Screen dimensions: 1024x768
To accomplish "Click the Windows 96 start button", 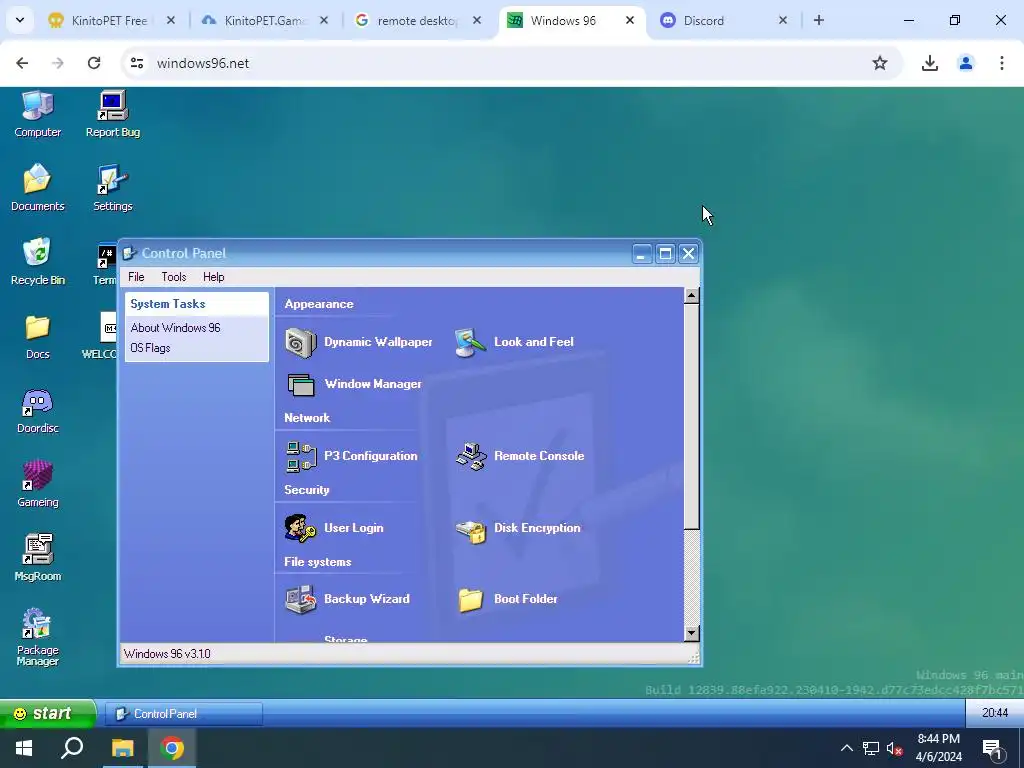I will [x=47, y=713].
